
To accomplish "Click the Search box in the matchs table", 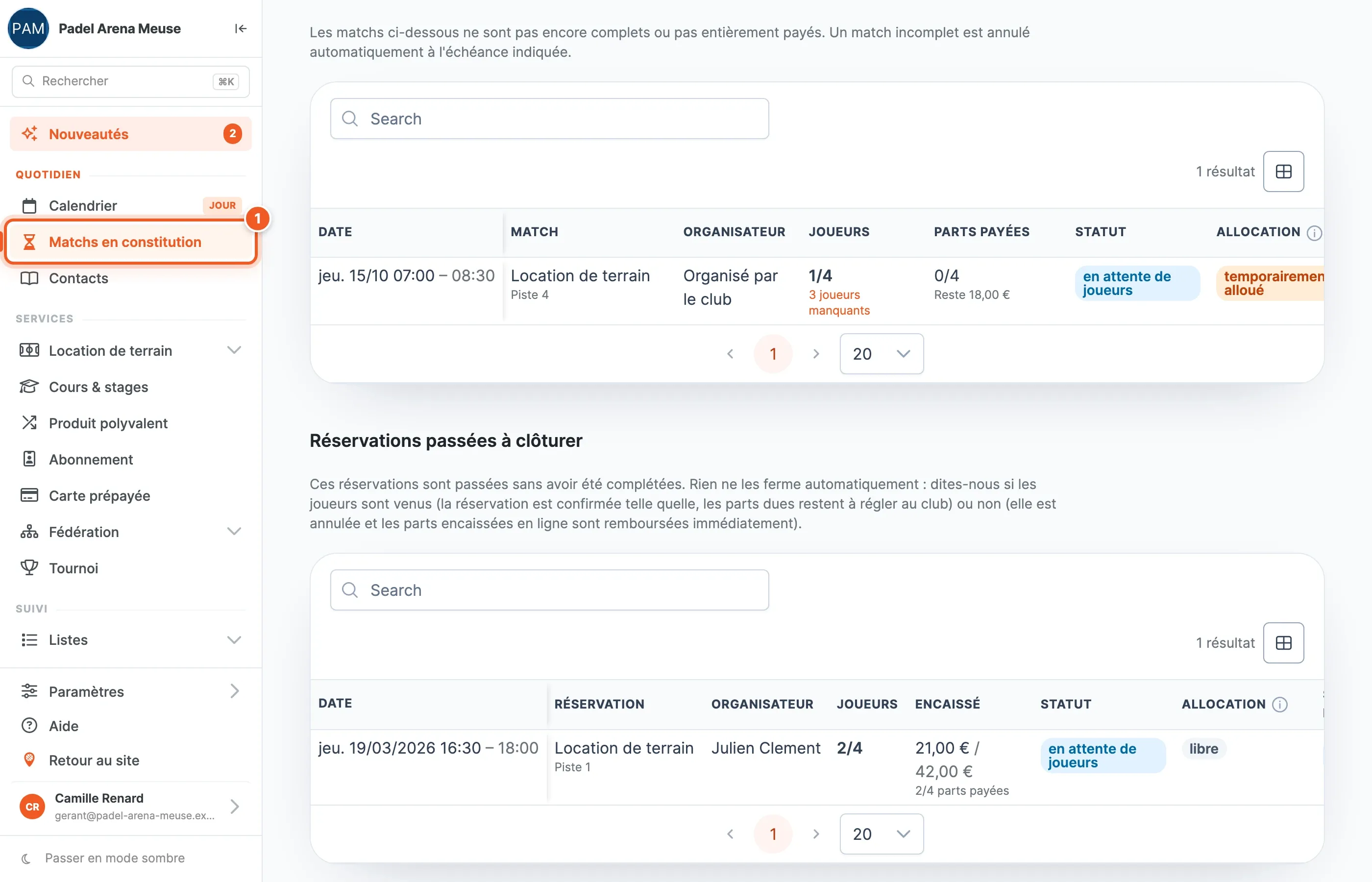I will coord(549,119).
